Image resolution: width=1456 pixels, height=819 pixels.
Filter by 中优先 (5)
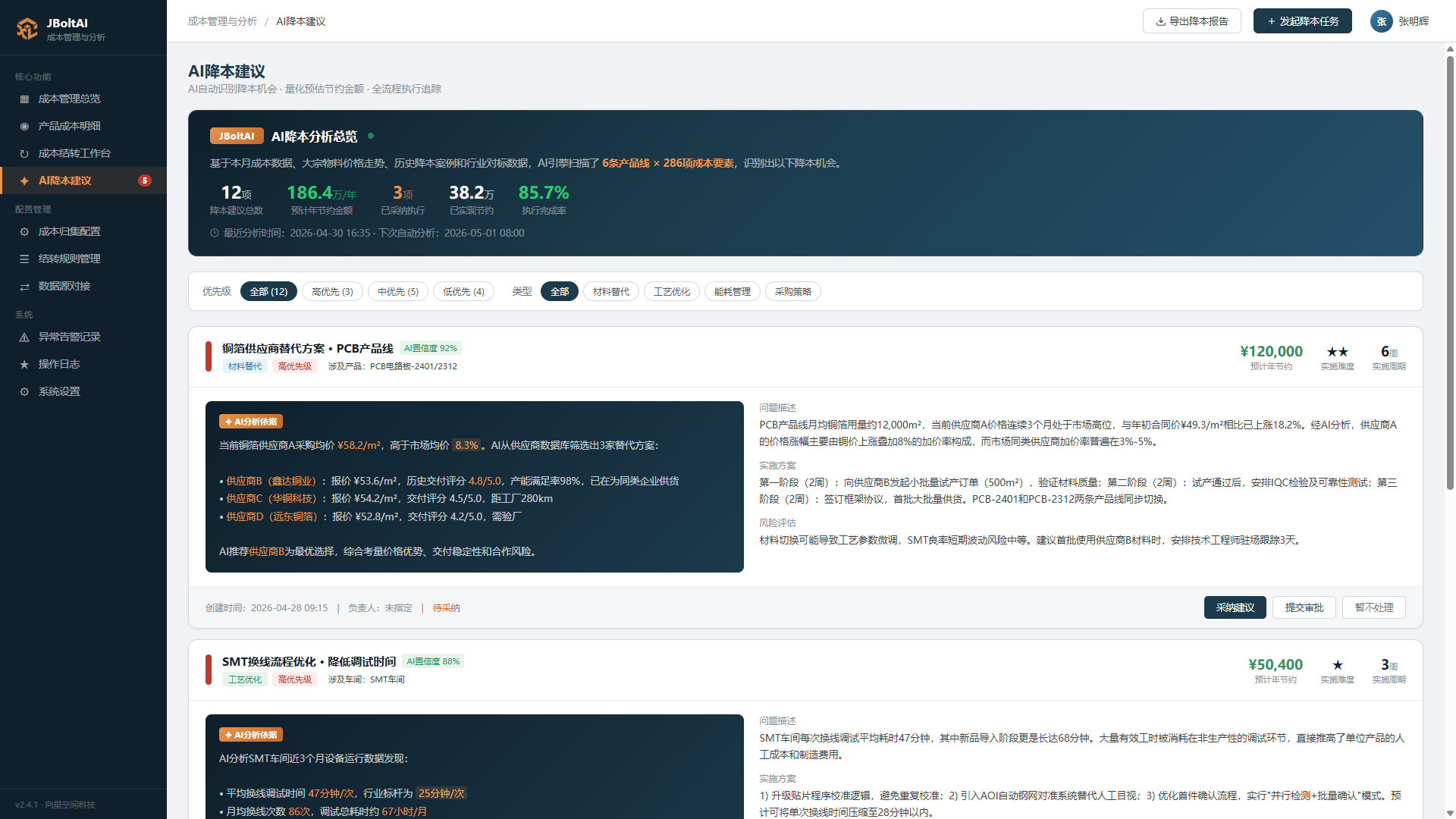pos(398,291)
